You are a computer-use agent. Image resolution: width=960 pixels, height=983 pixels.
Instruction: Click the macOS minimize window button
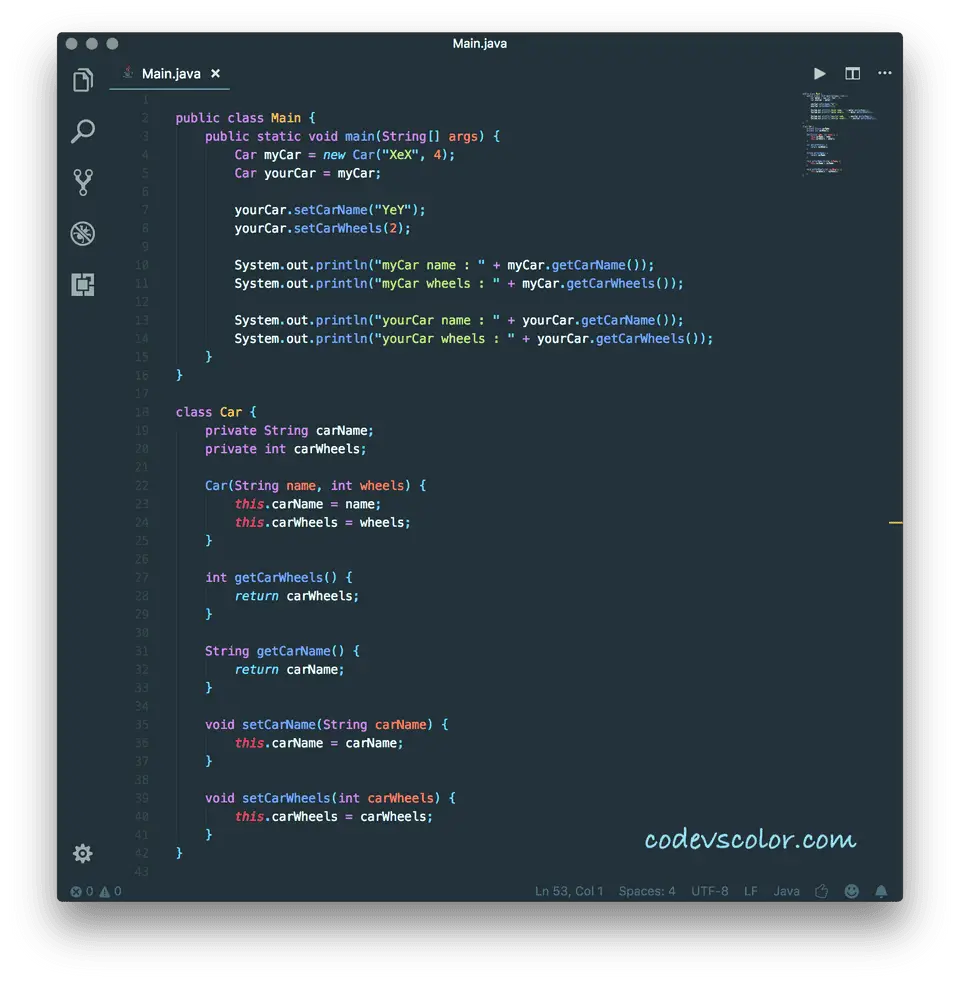(x=92, y=43)
